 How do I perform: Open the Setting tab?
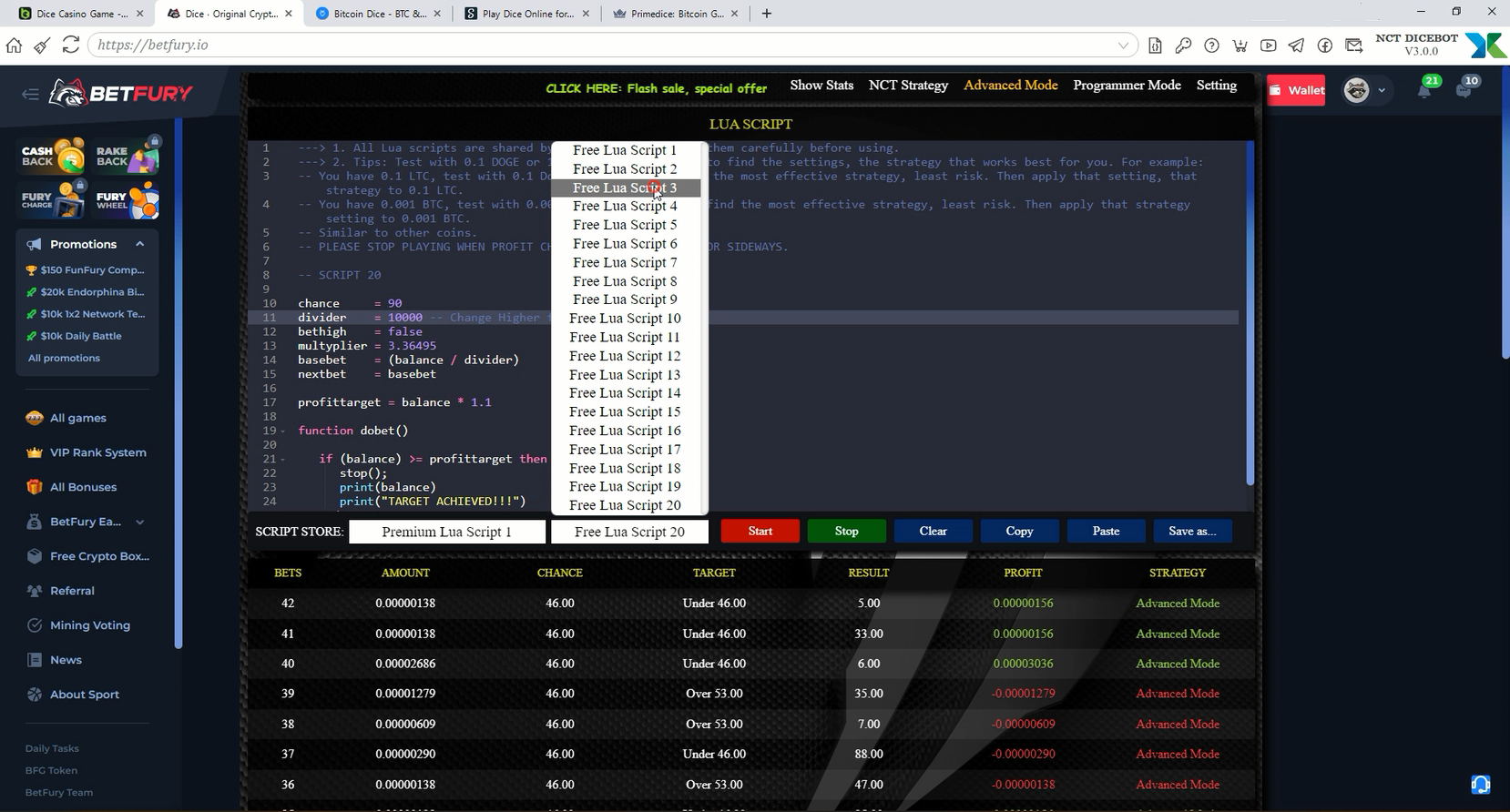click(1216, 86)
